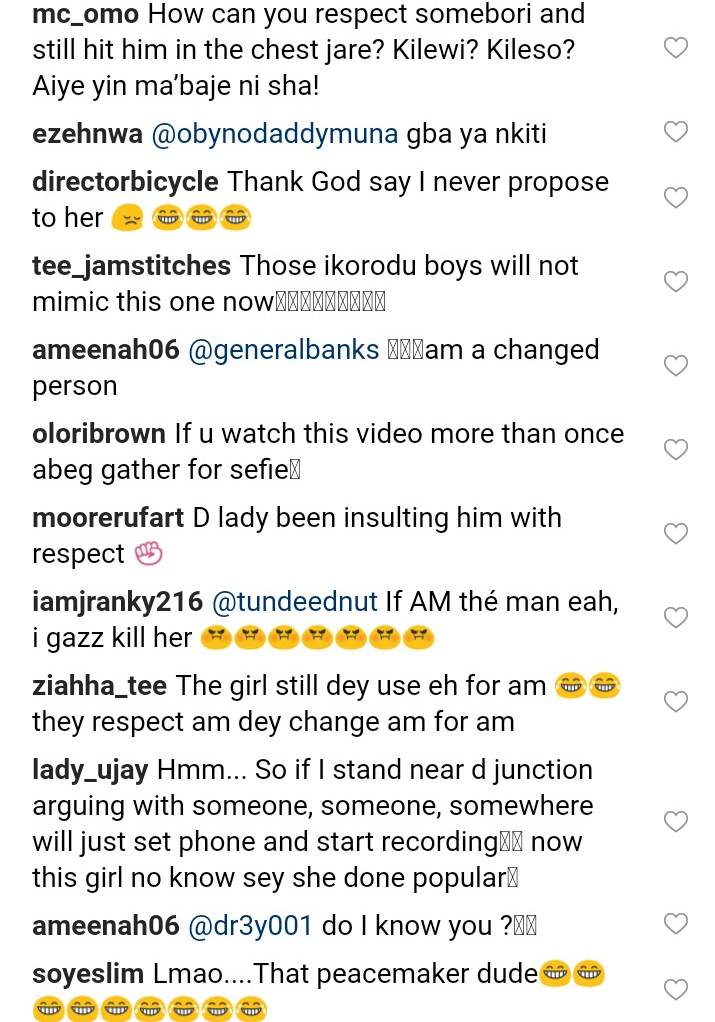Heart tee_jamstitches' ikorodu boys comment

tap(676, 282)
